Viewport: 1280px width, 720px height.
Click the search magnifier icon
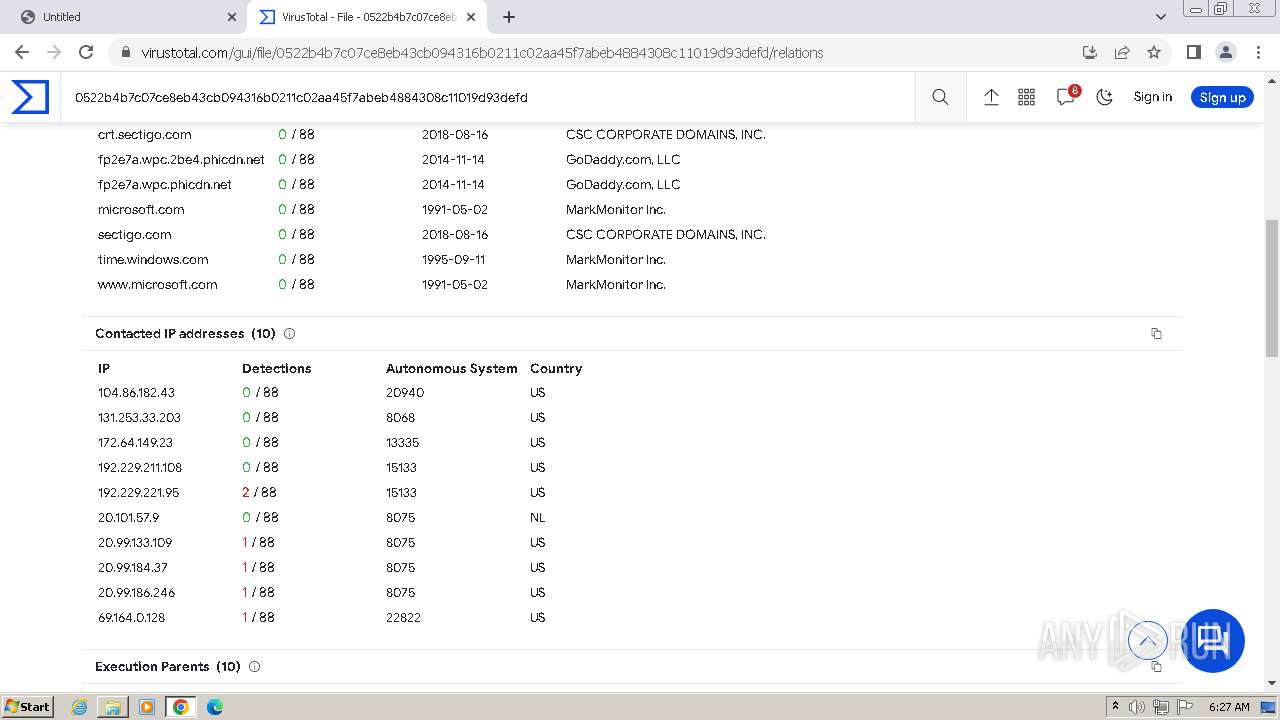click(940, 97)
